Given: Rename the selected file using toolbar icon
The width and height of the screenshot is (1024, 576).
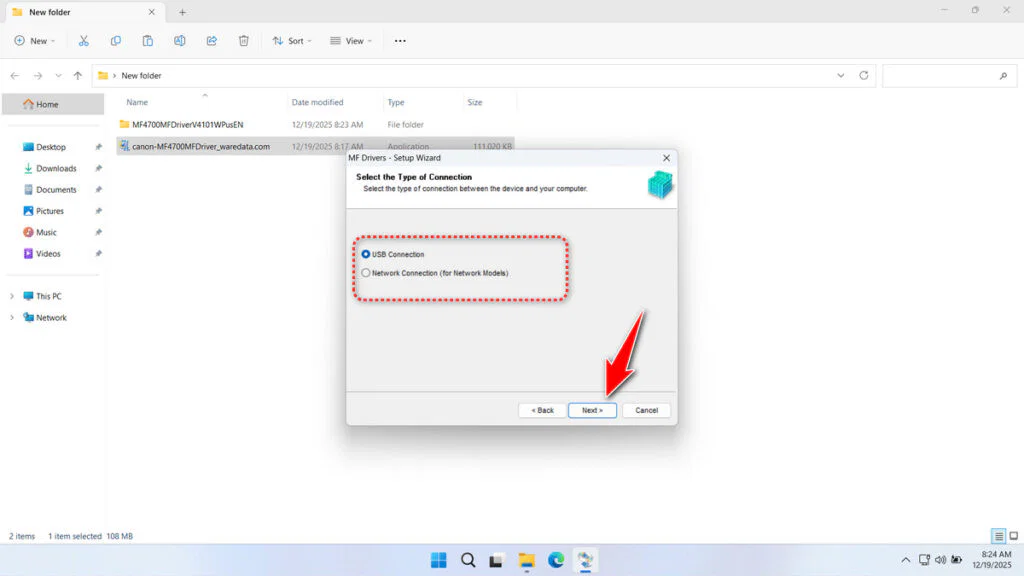Looking at the screenshot, I should pyautogui.click(x=180, y=41).
